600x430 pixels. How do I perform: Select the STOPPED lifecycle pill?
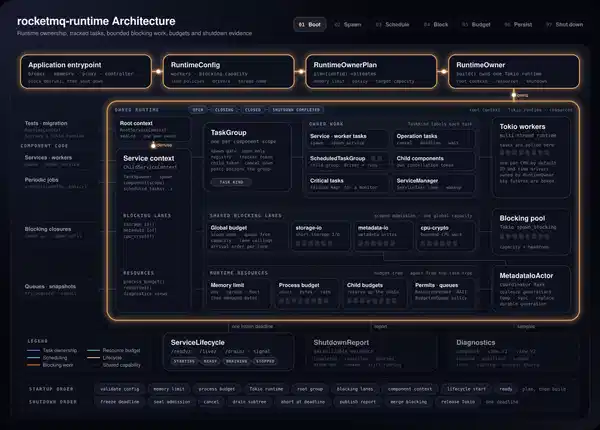pos(265,361)
